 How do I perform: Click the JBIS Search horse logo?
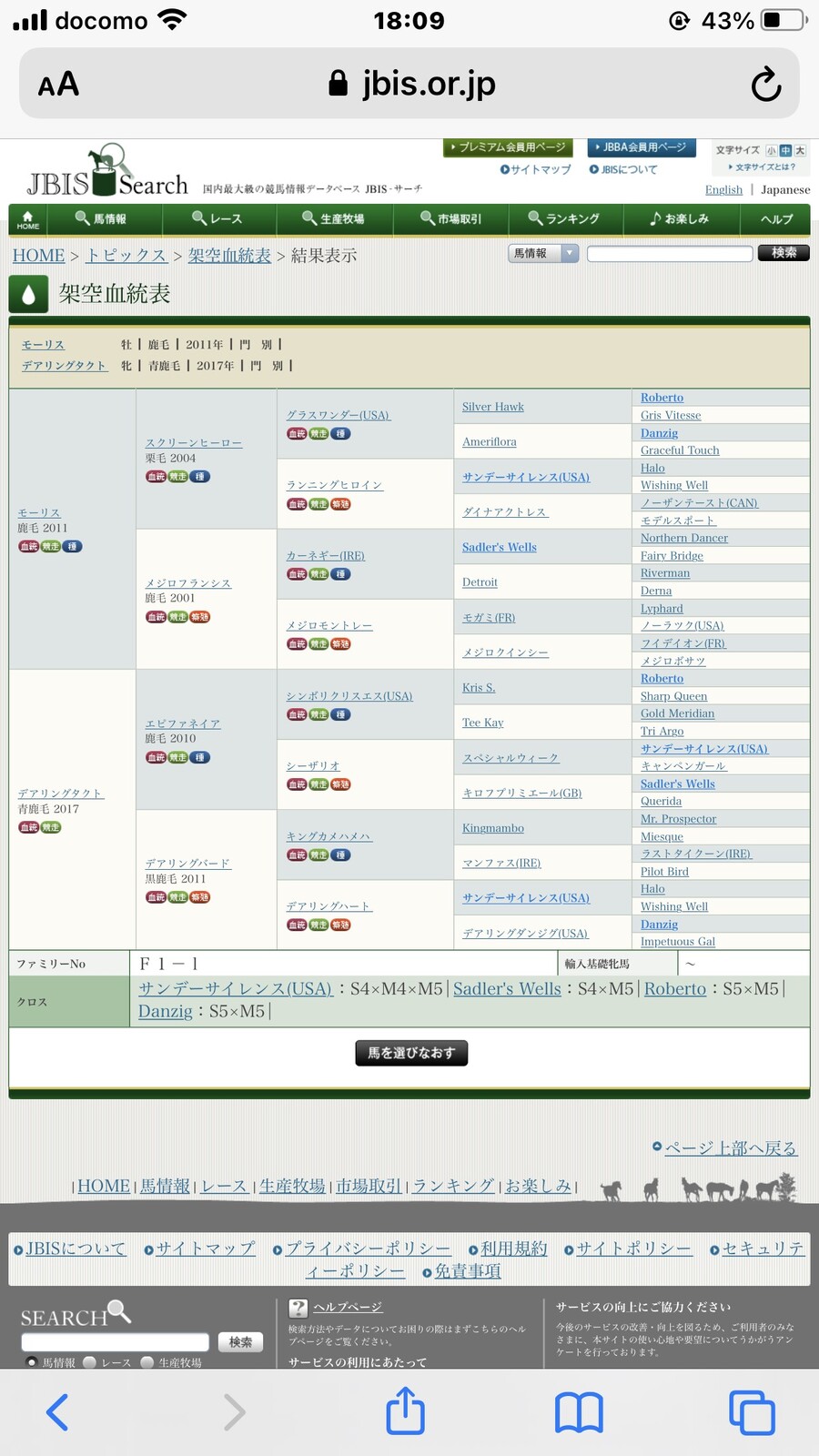coord(106,173)
